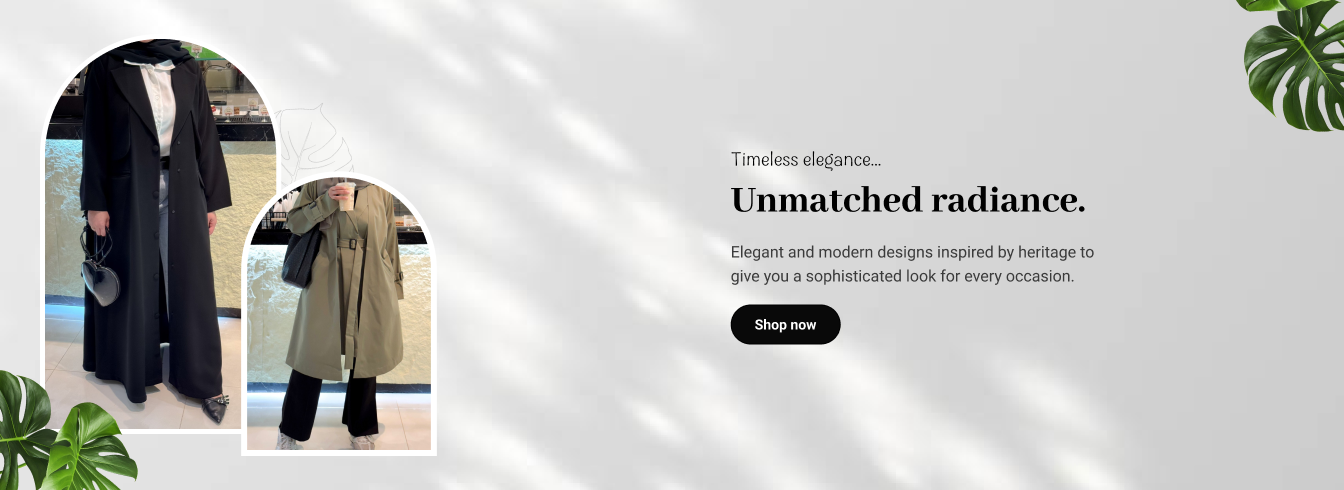Click the black trousers in right photo
1344x490 pixels.
click(328, 405)
